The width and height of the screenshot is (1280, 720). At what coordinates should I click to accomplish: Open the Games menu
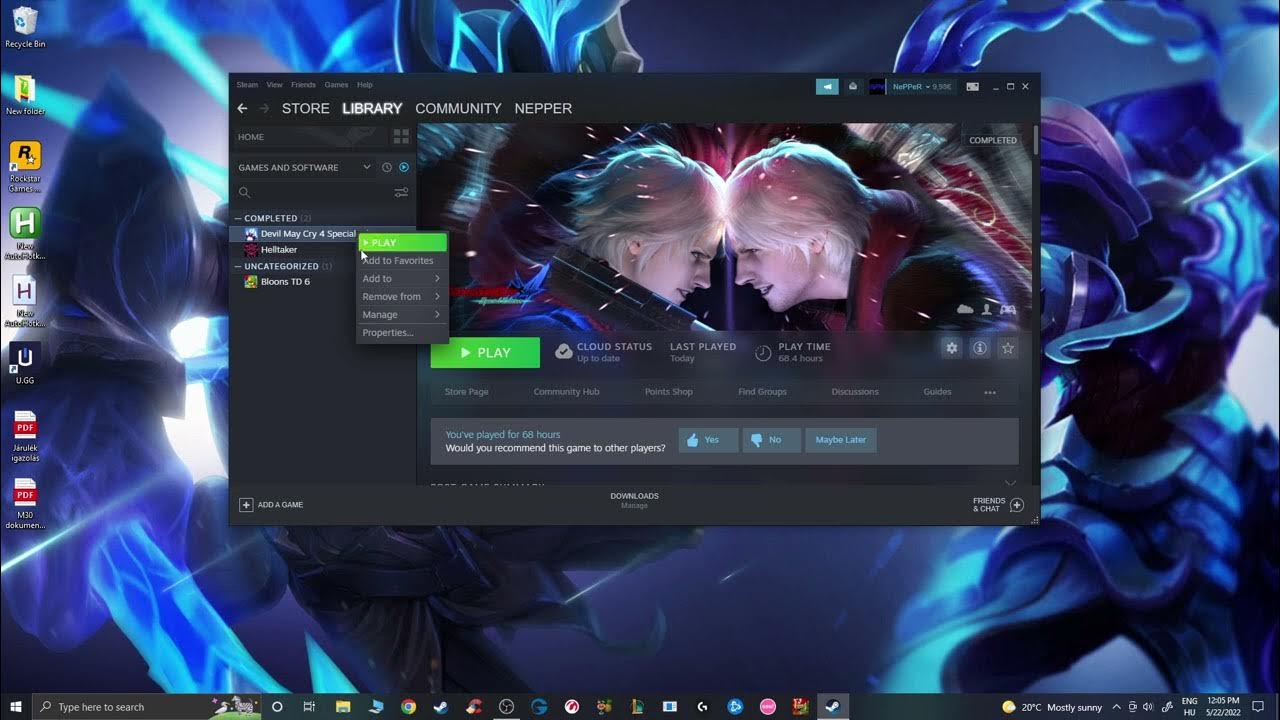[336, 85]
